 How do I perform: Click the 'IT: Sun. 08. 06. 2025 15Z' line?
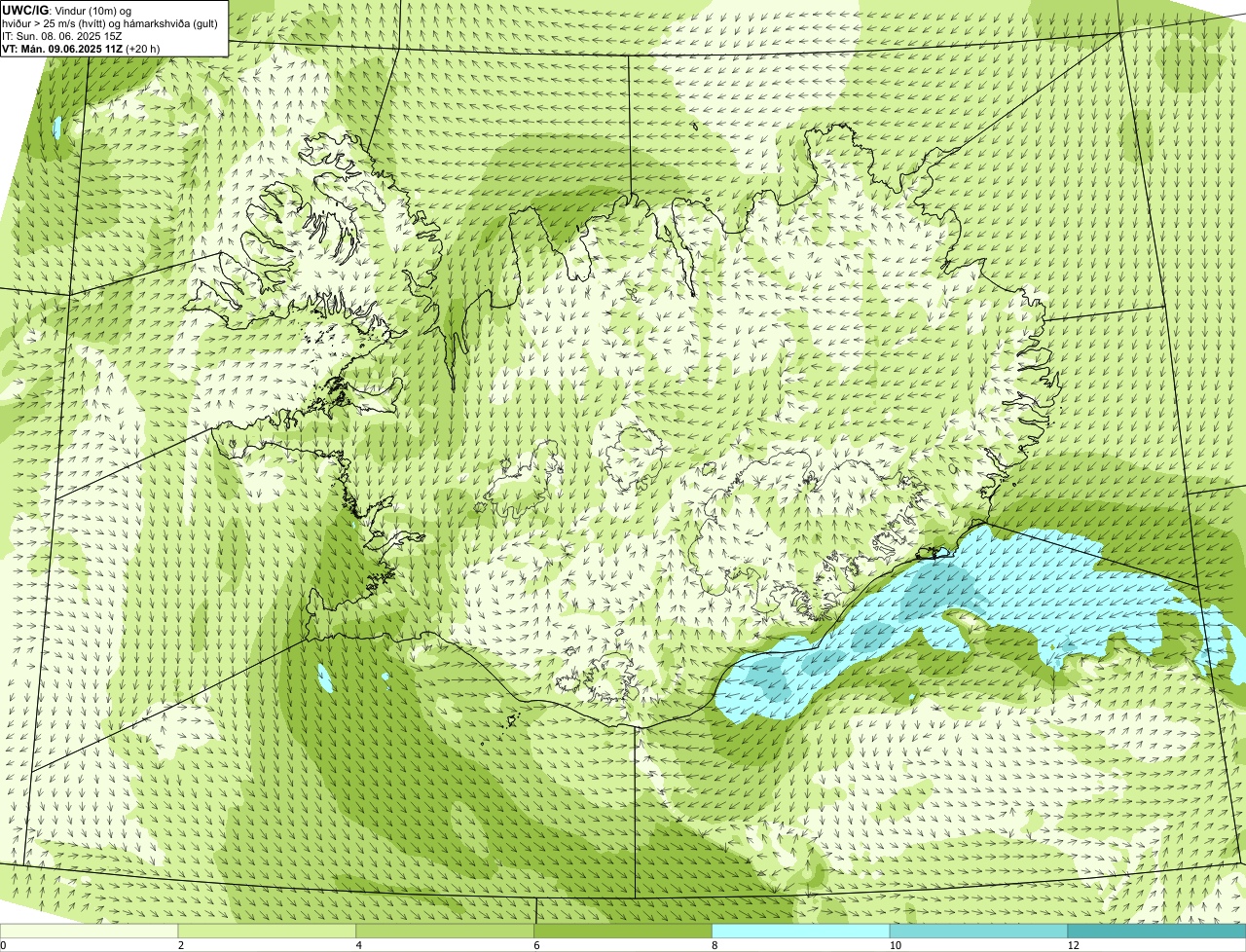(x=62, y=36)
